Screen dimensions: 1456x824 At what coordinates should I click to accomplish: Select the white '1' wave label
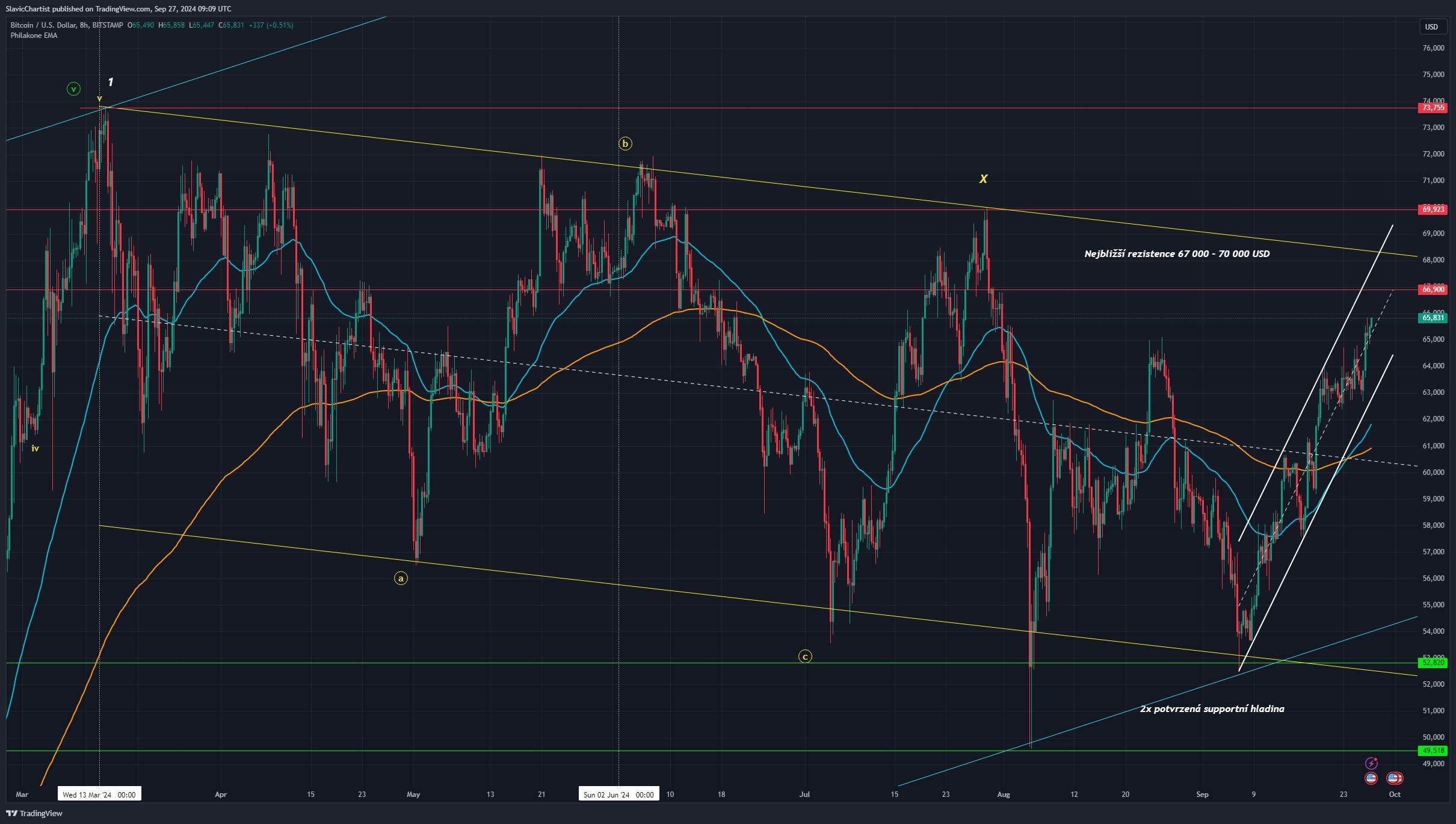pos(111,82)
